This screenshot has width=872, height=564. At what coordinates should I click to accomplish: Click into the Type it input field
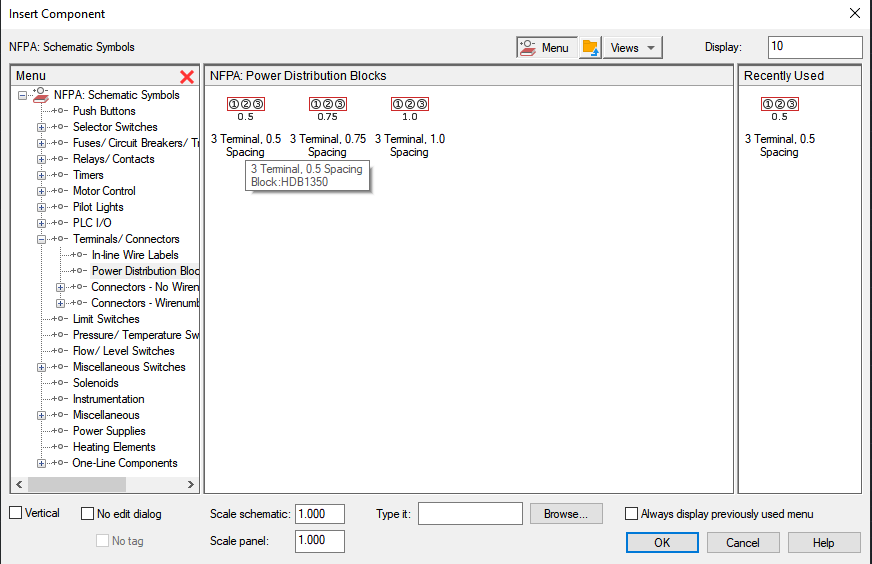(x=470, y=513)
